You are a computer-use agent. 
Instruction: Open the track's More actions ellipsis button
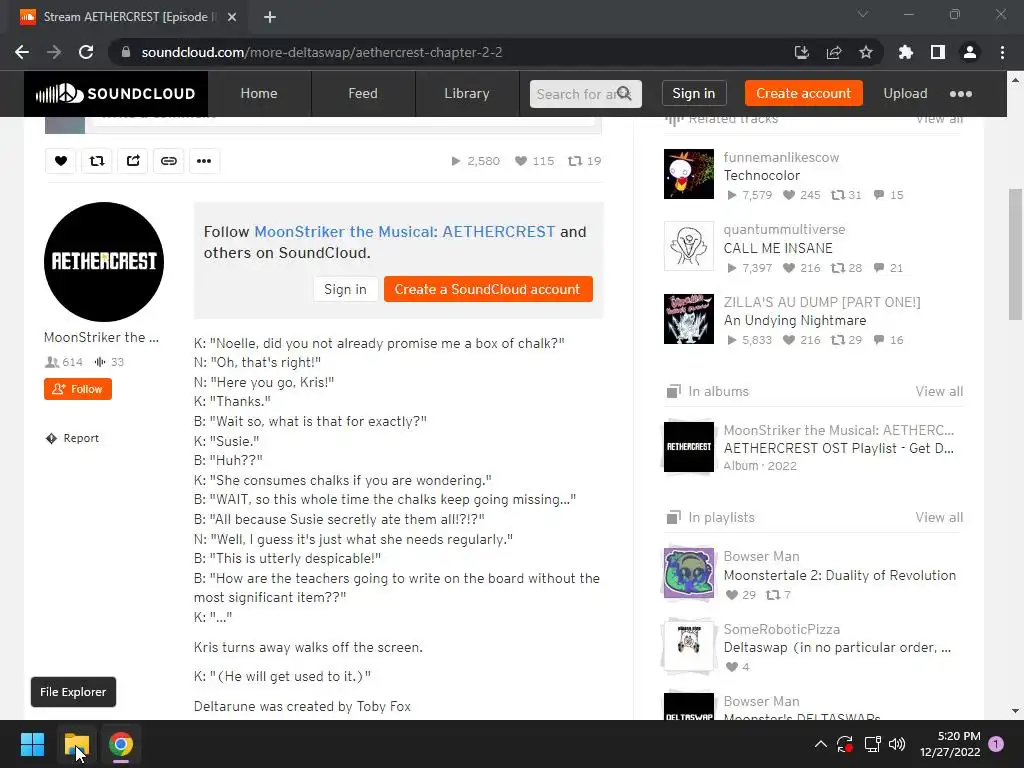[x=204, y=161]
